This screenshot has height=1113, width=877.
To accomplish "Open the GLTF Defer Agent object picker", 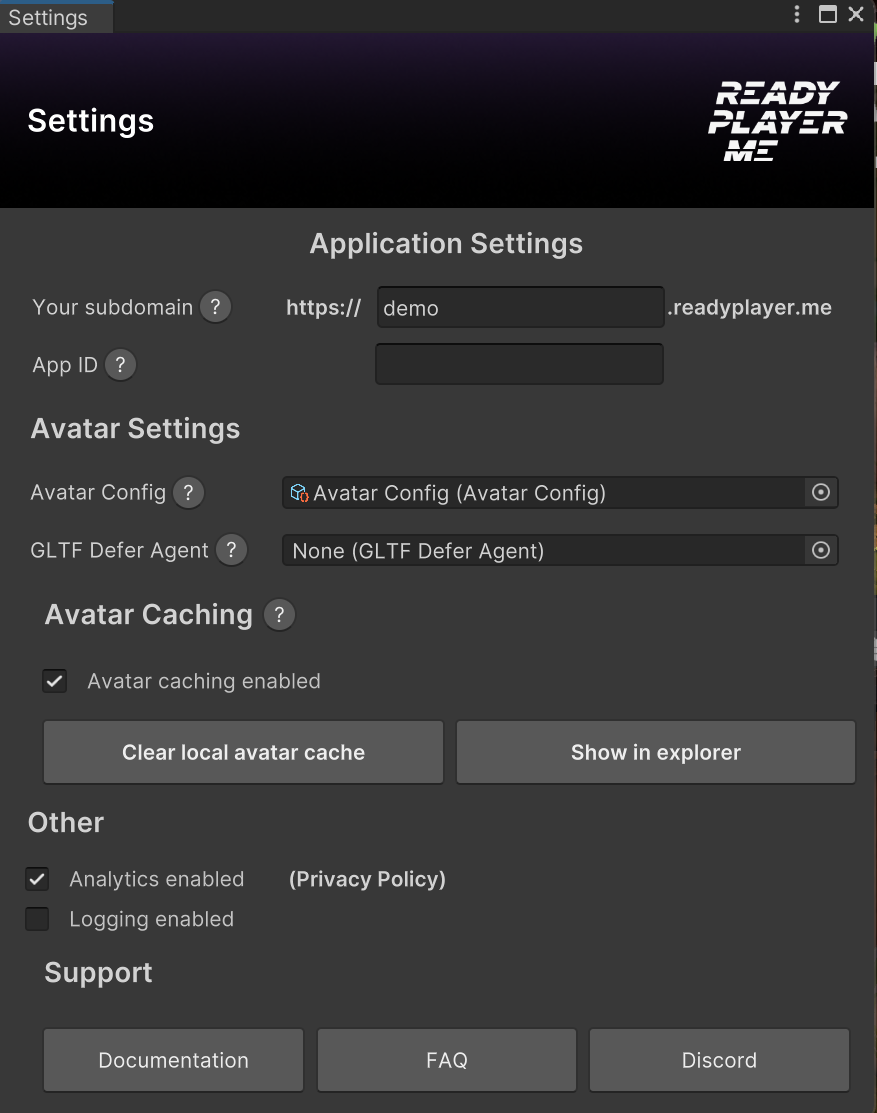I will pos(820,550).
